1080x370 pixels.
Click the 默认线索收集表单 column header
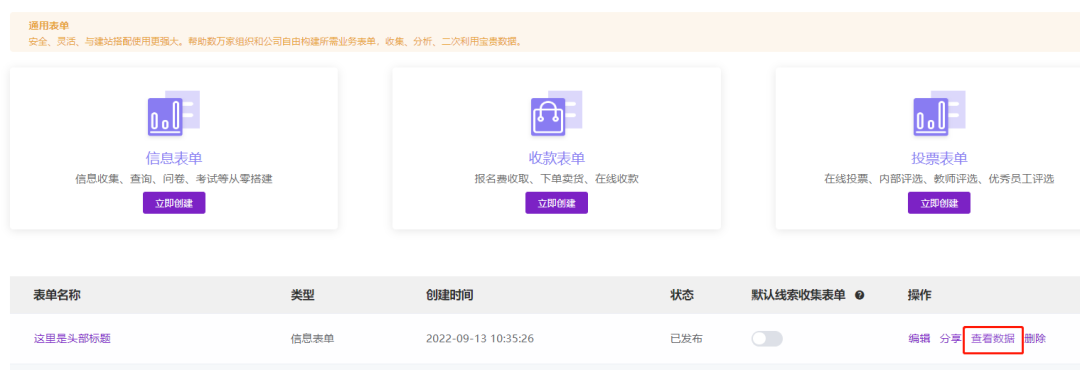[798, 295]
